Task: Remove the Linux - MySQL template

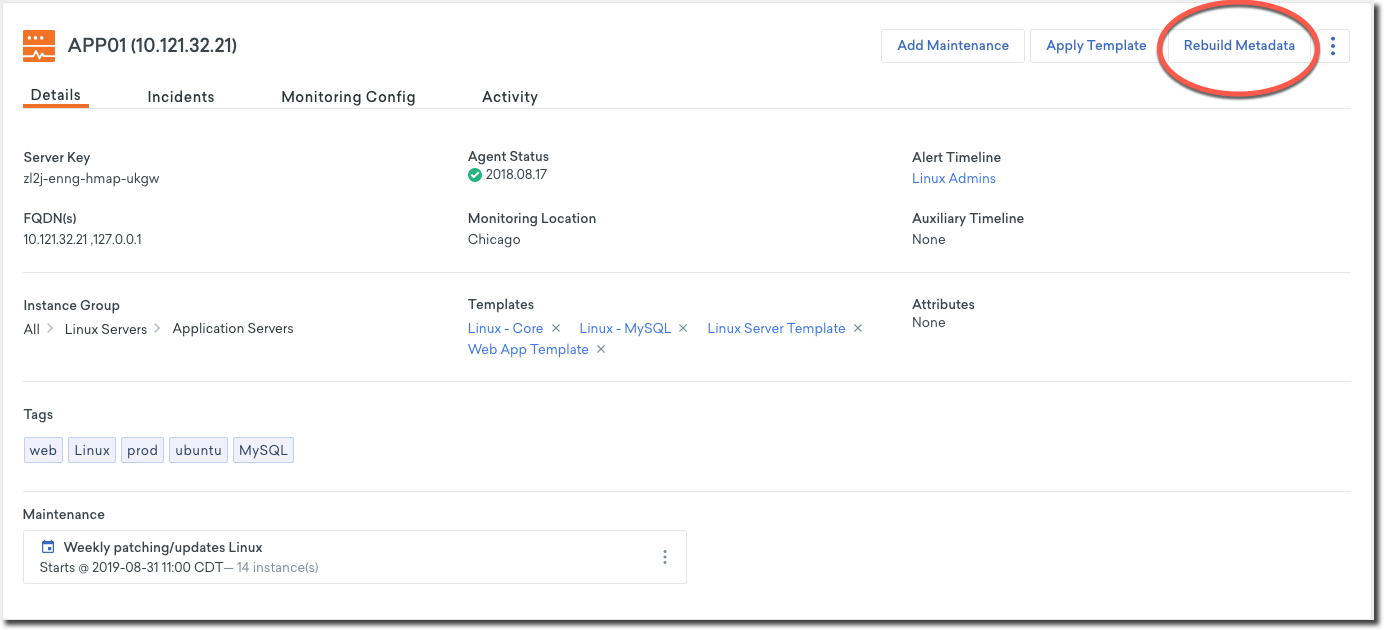Action: tap(684, 328)
